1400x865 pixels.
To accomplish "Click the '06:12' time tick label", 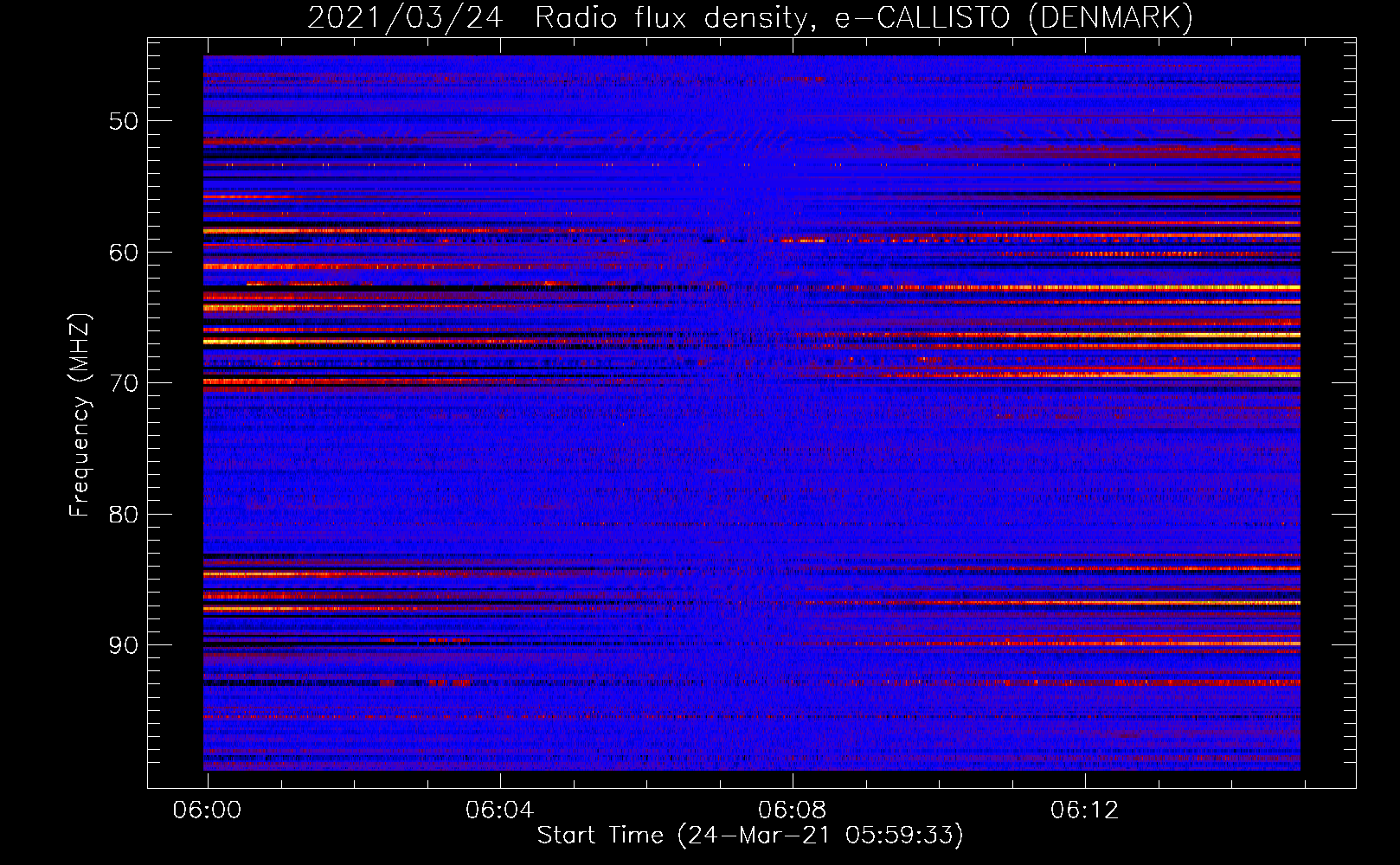I will 1084,811.
